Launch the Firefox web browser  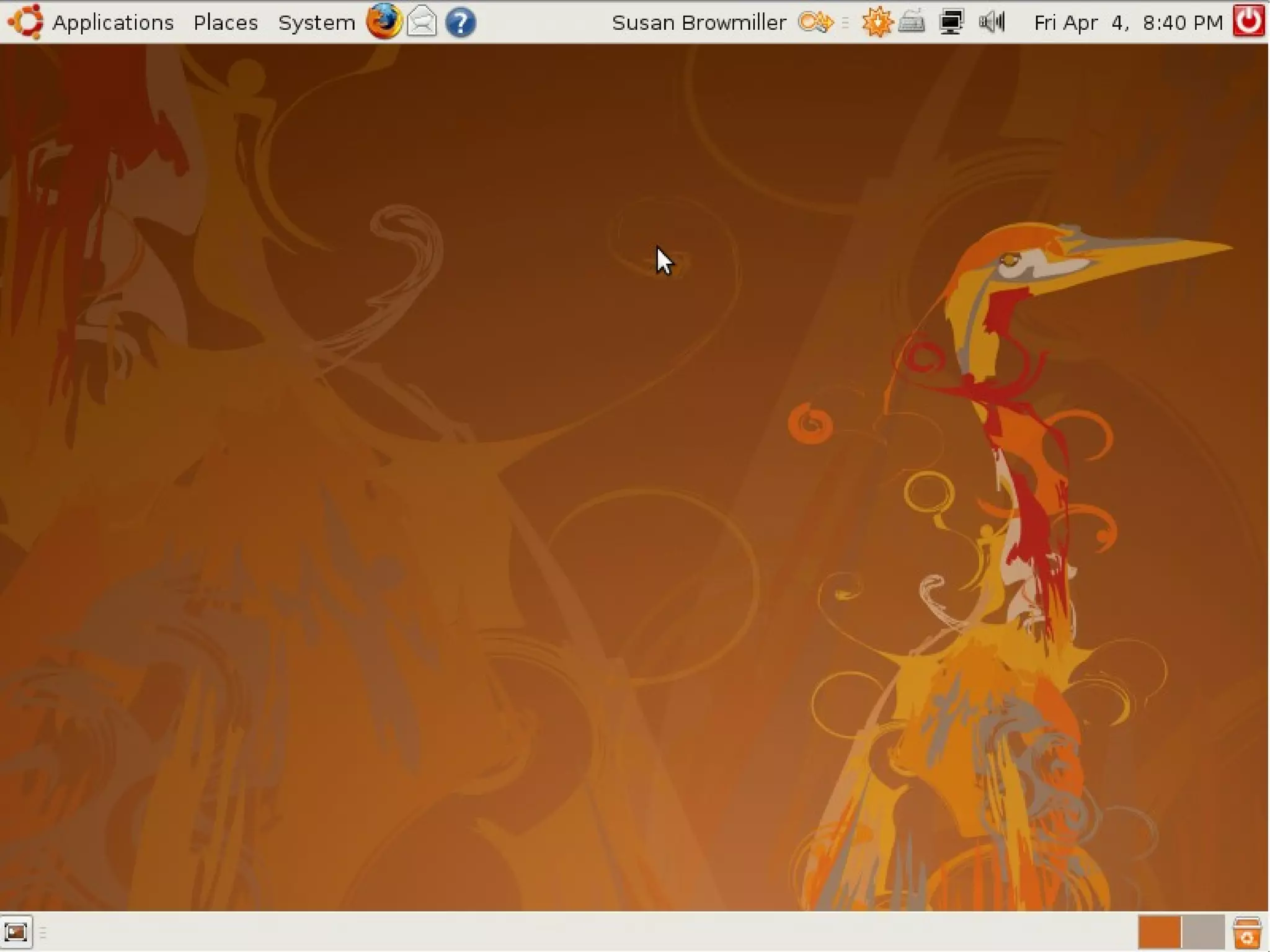[383, 21]
